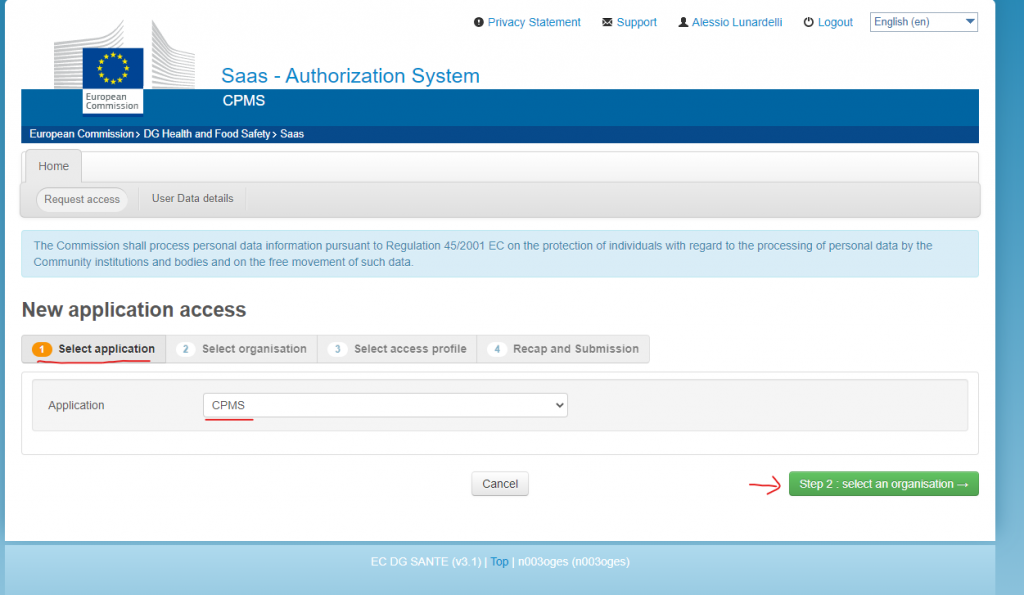
Task: Open the Home tab
Action: (54, 166)
